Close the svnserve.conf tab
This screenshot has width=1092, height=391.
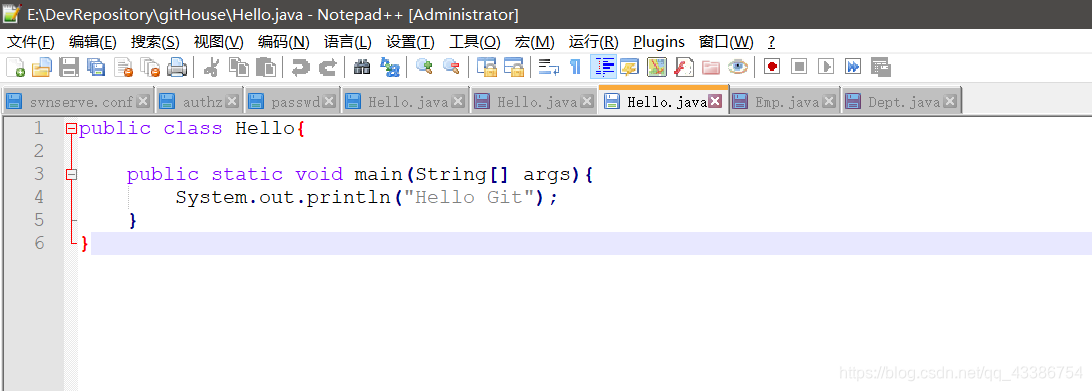coord(143,101)
